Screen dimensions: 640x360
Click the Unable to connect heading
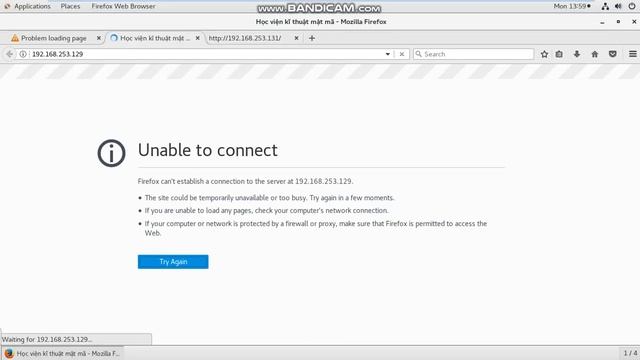point(208,150)
